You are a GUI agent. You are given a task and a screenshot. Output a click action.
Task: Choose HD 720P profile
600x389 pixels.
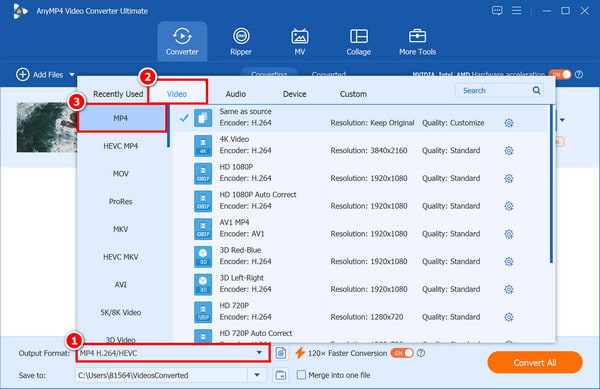click(360, 312)
